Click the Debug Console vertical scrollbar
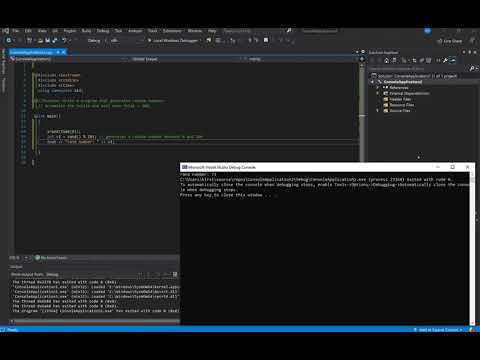480x360 pixels. click(472, 248)
